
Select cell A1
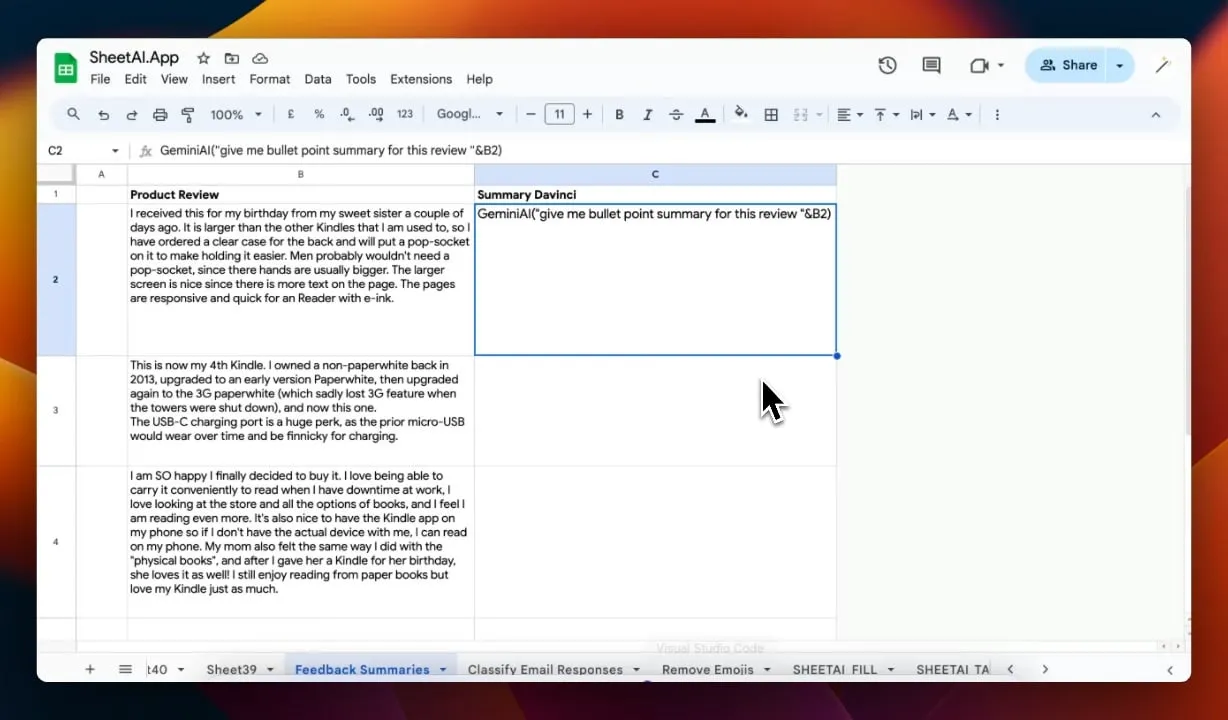(101, 194)
